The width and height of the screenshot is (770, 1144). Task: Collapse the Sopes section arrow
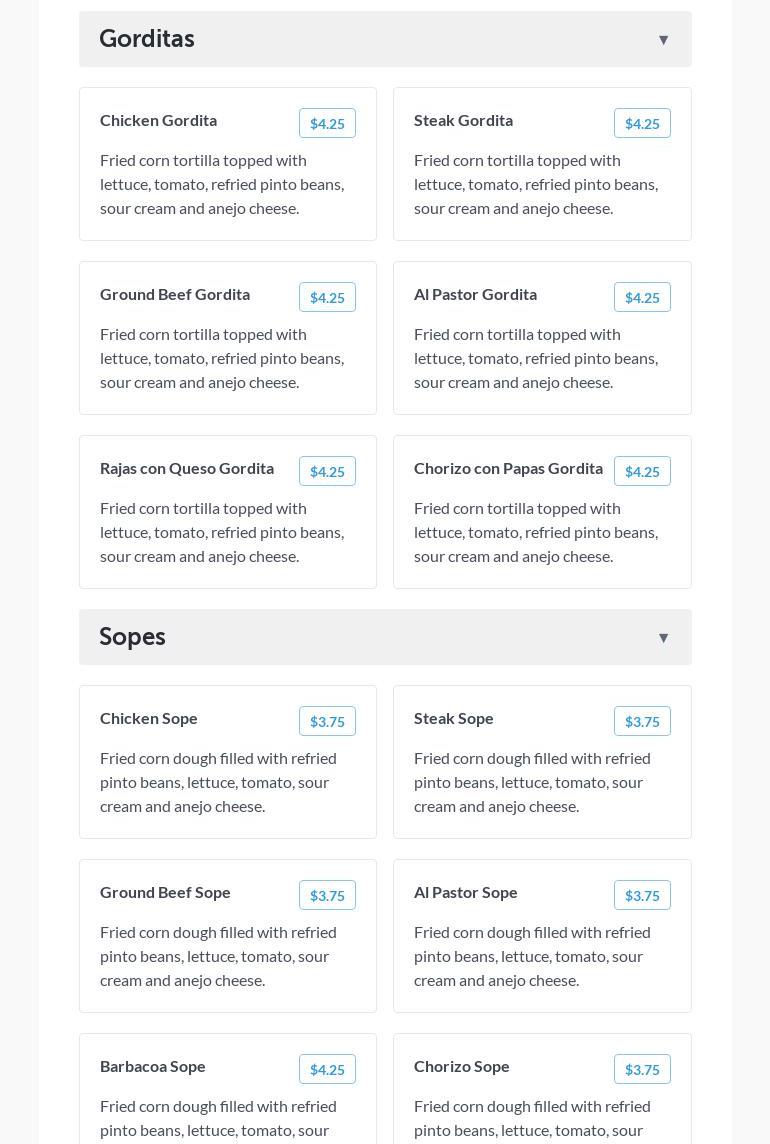[x=663, y=638]
